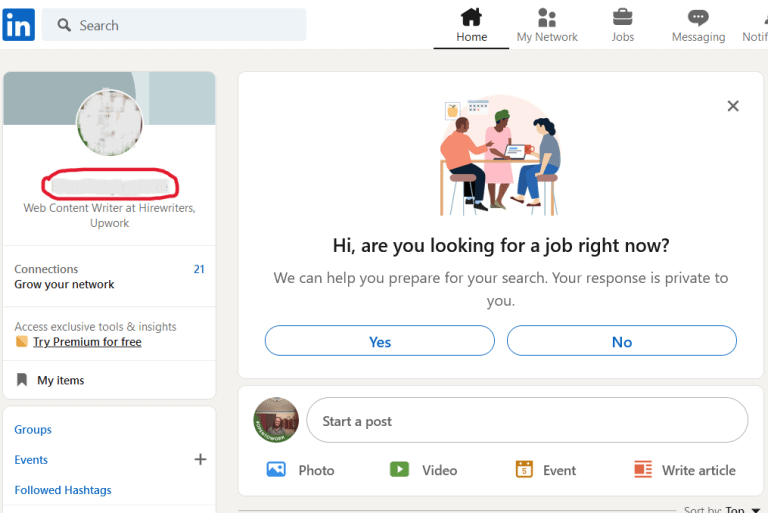Open the Try Premium for free link
Screen dimensions: 768x513
tap(87, 342)
